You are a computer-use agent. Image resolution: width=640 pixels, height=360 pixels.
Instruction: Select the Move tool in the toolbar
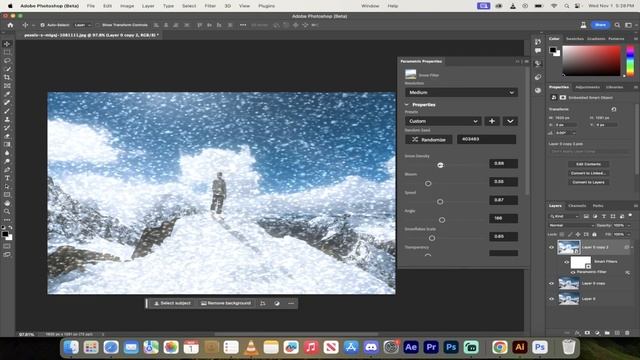coord(7,44)
